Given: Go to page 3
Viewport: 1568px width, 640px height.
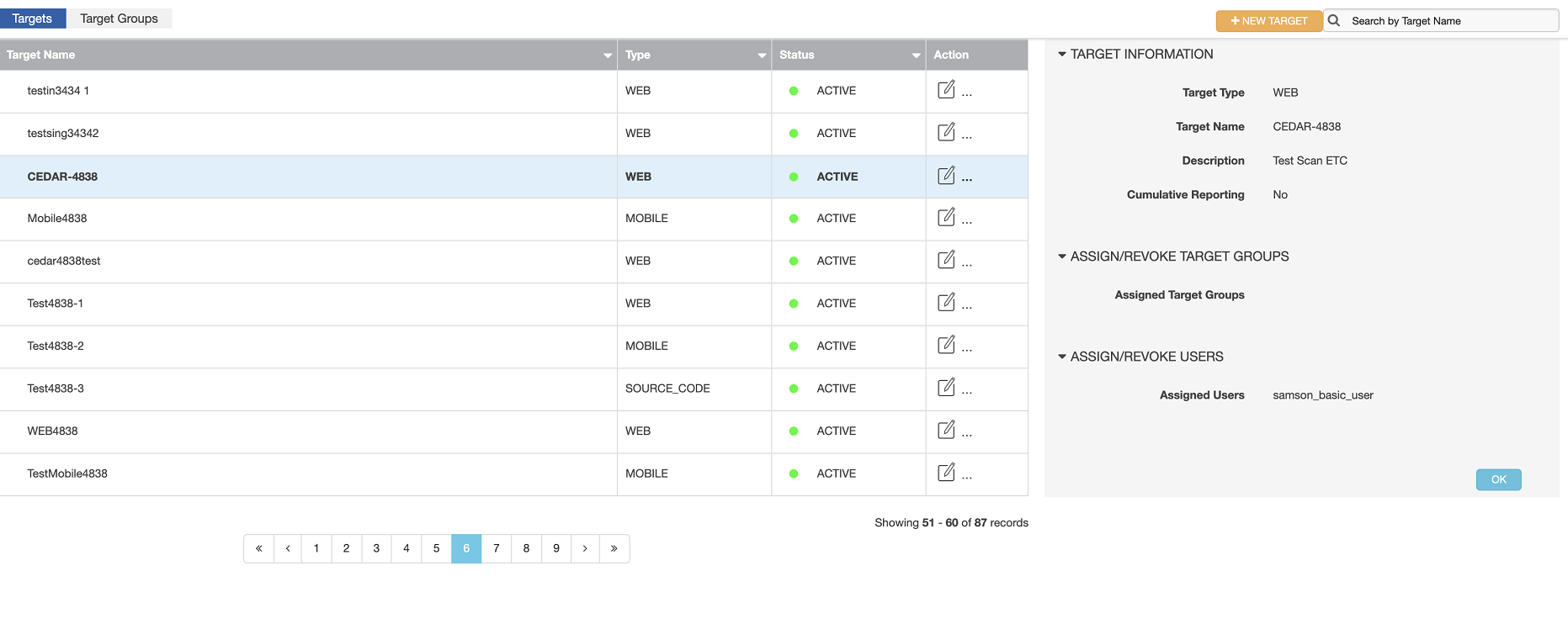Looking at the screenshot, I should tap(376, 548).
